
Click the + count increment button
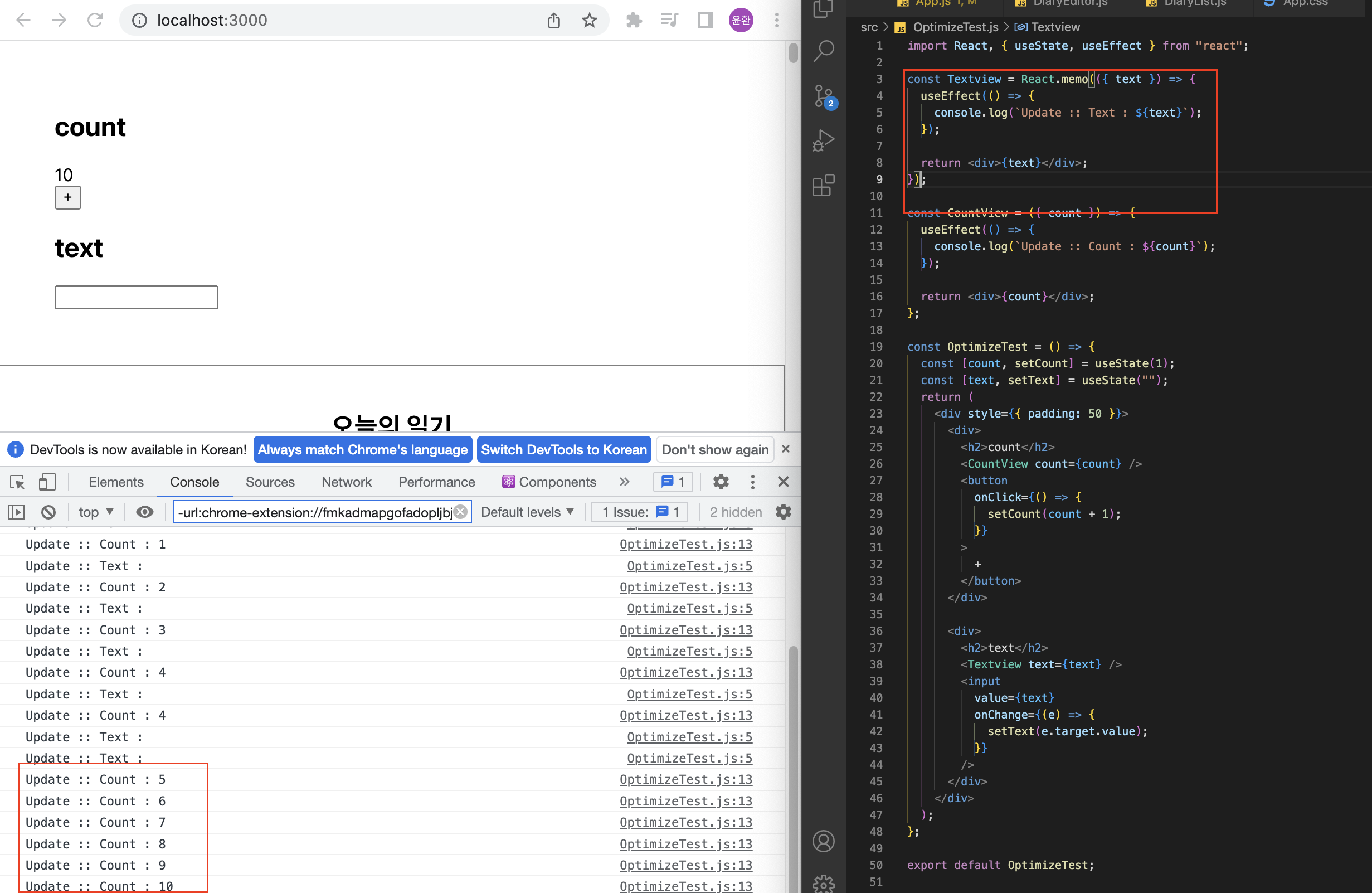(x=67, y=198)
